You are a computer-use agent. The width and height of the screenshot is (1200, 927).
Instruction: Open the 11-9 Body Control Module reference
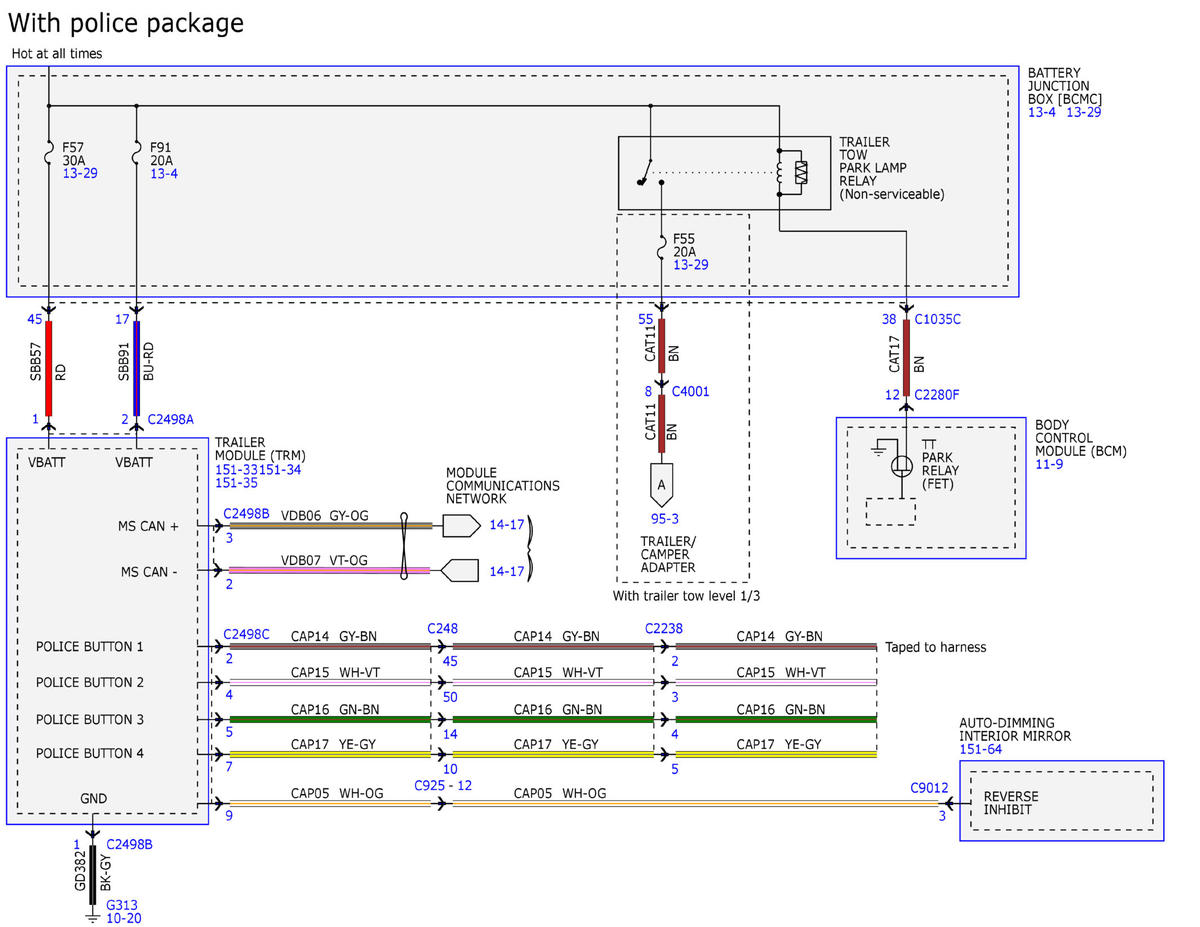pos(1048,464)
